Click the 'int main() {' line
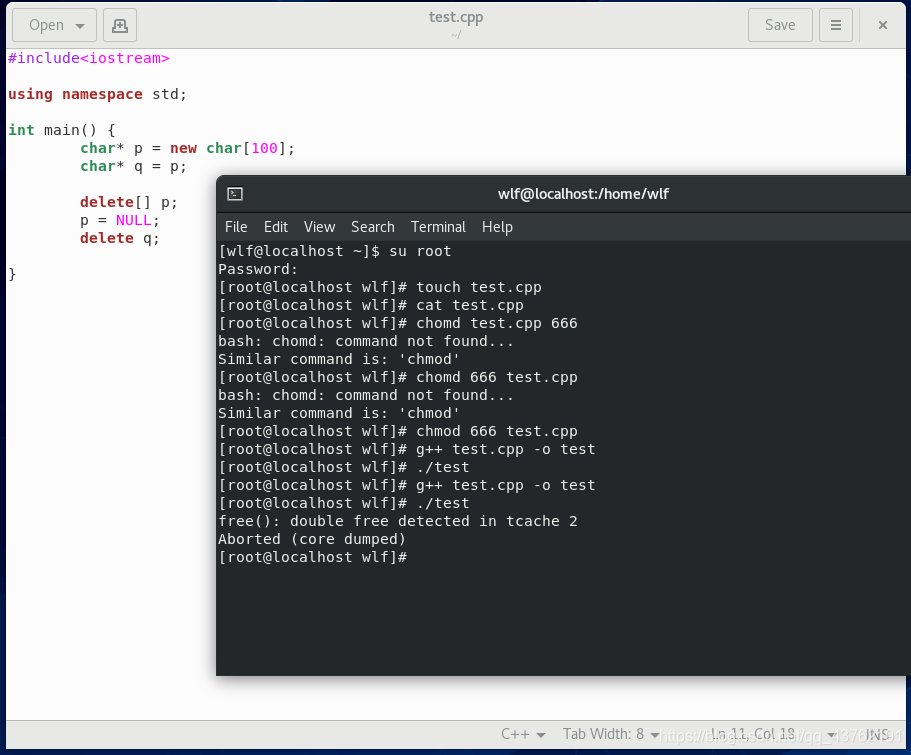 (x=62, y=130)
